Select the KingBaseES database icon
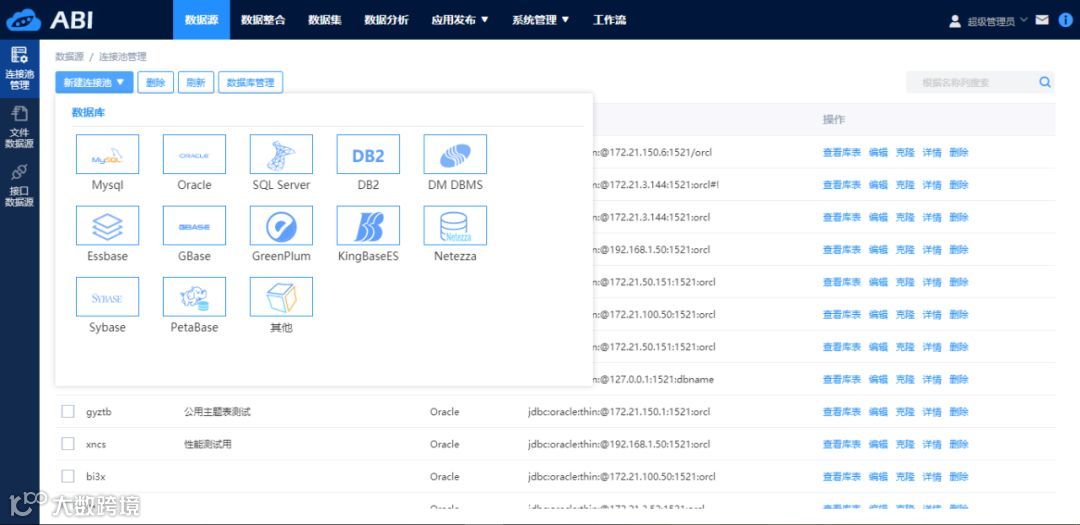The image size is (1080, 525). pos(368,225)
